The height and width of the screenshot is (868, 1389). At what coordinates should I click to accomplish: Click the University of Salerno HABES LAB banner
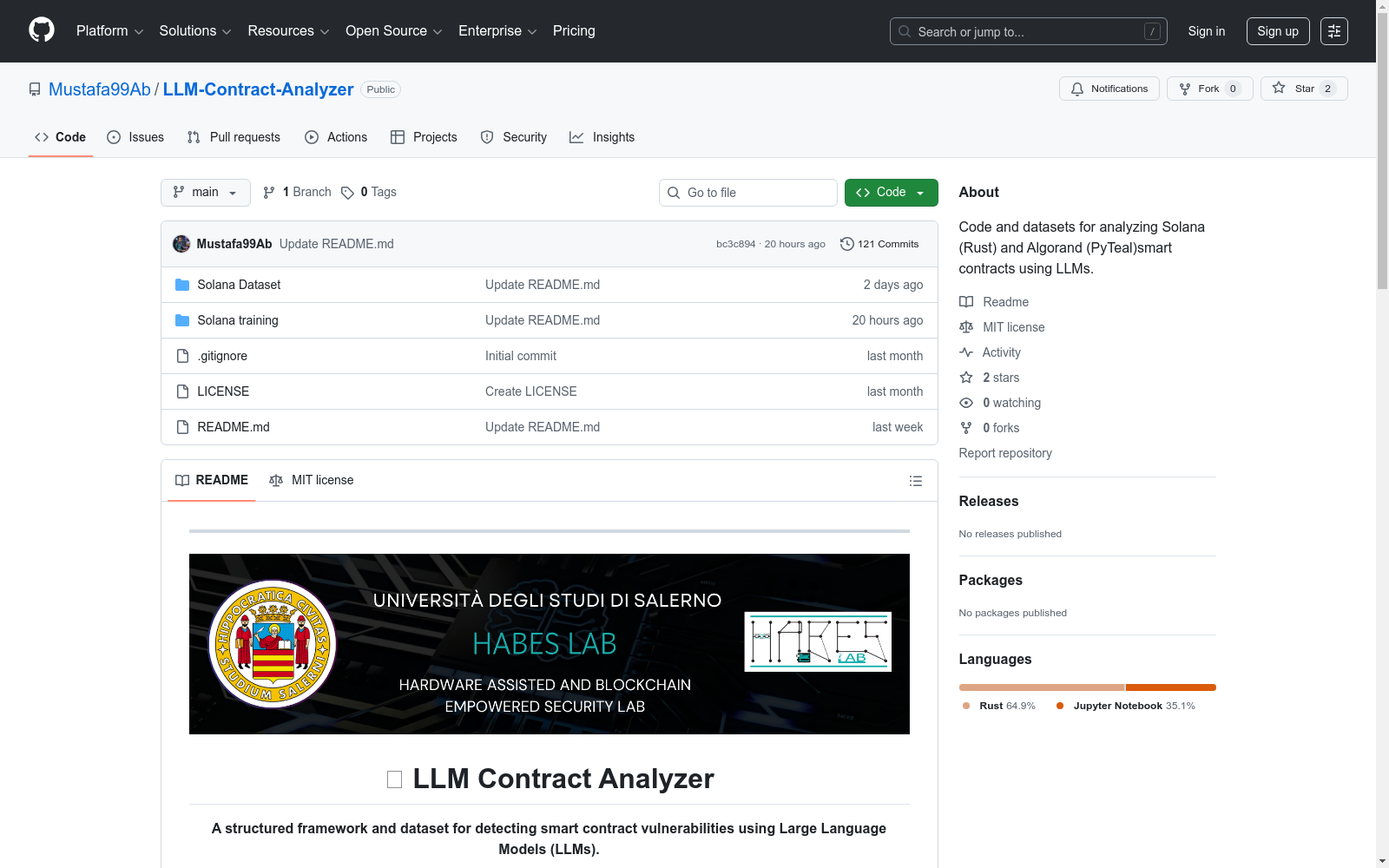(550, 644)
